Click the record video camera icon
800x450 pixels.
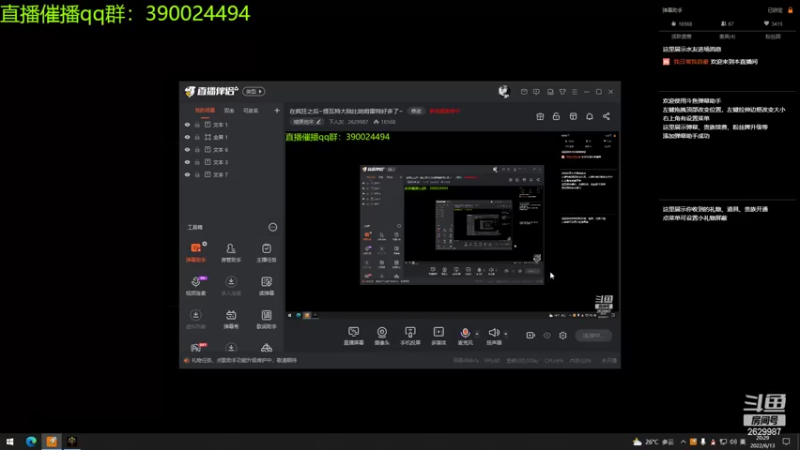[531, 335]
